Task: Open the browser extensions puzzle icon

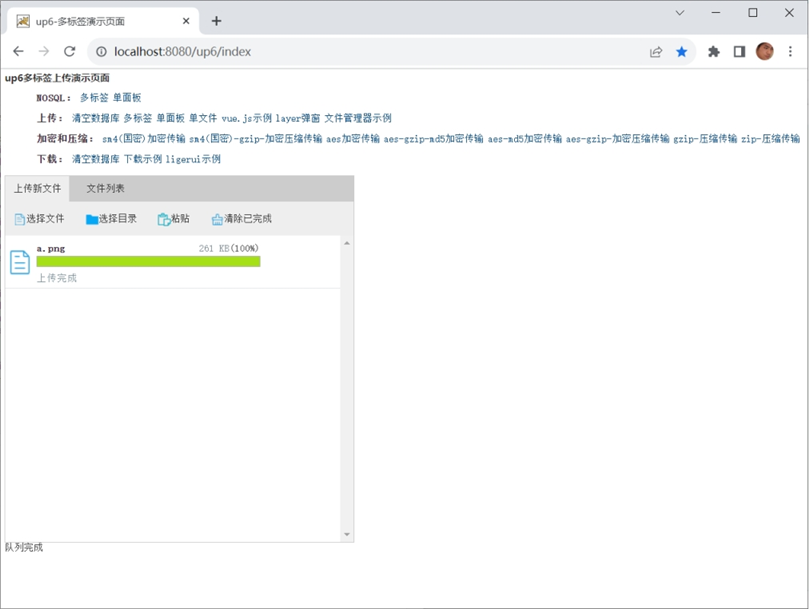Action: (713, 52)
